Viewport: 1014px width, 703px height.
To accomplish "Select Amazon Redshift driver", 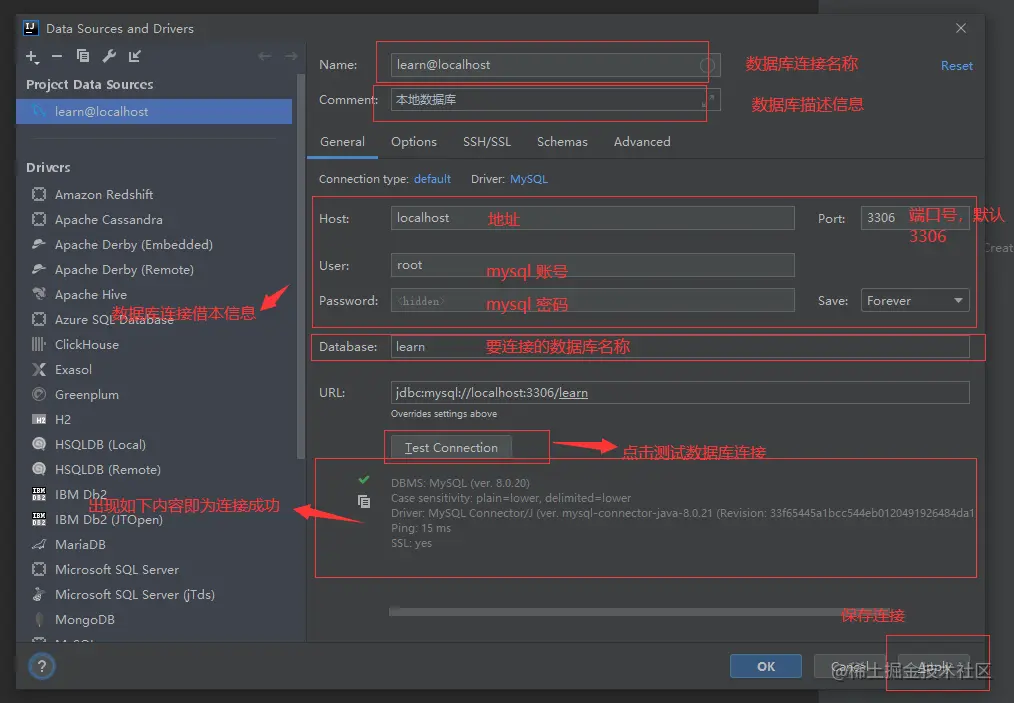I will (103, 195).
